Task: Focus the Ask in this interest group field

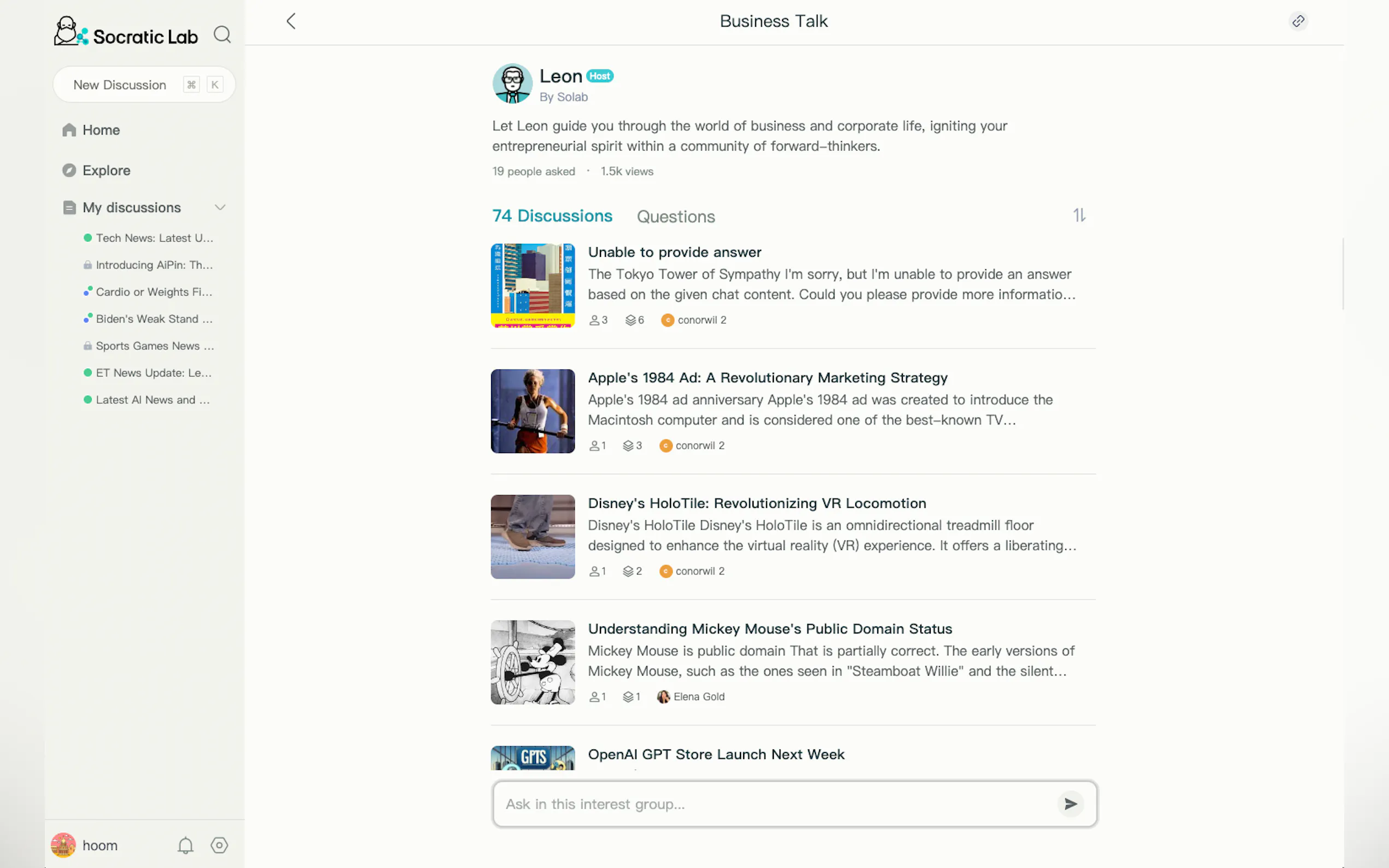Action: pyautogui.click(x=775, y=804)
